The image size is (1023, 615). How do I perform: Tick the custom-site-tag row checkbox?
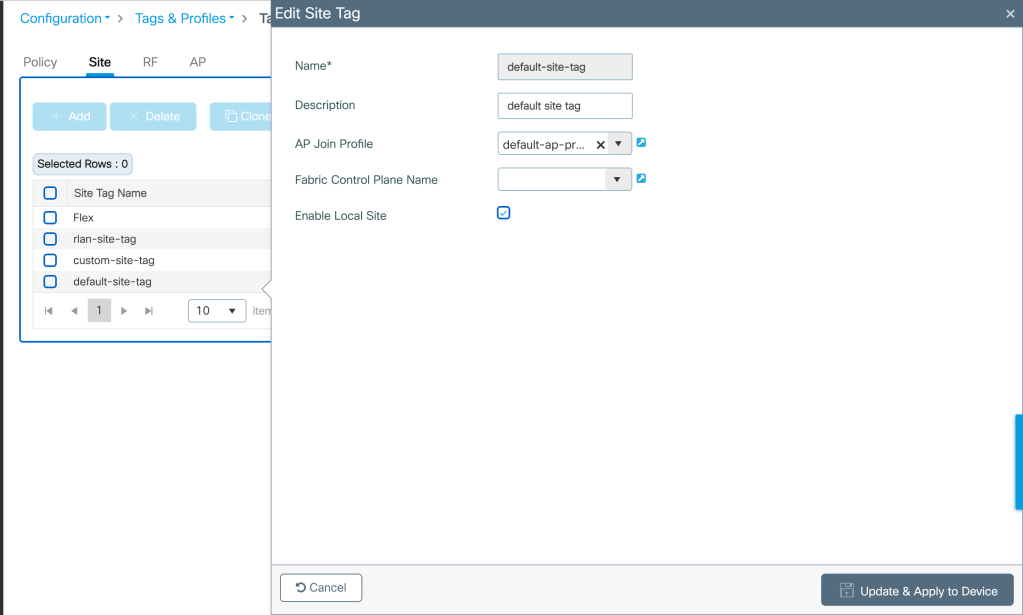coord(50,260)
